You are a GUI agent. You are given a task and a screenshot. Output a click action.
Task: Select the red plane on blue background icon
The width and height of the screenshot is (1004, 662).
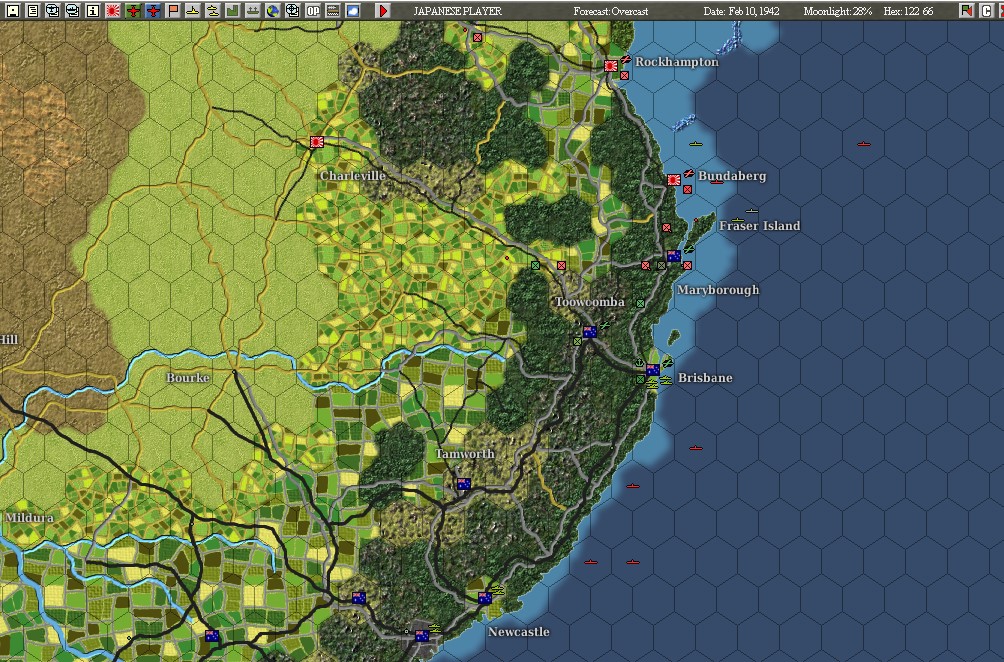[x=153, y=10]
